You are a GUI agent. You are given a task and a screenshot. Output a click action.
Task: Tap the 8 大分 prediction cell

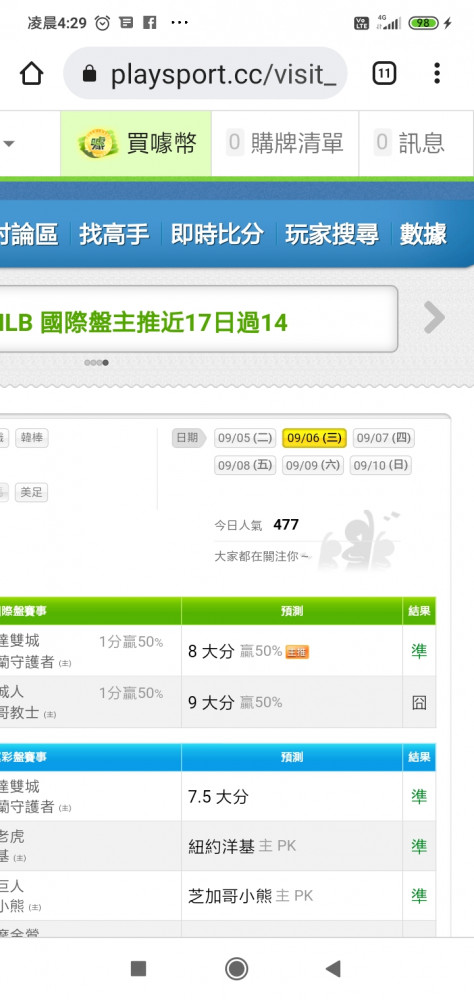(292, 651)
